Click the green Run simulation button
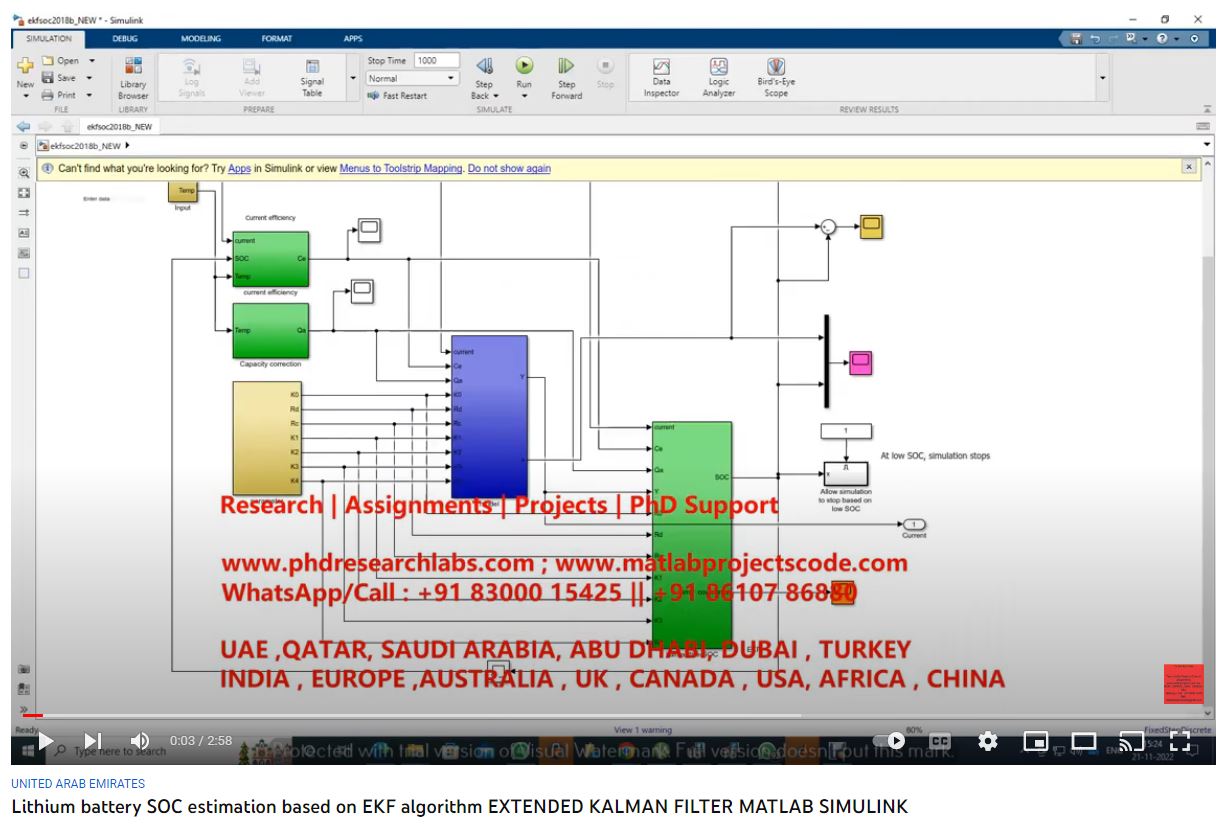 pyautogui.click(x=524, y=66)
